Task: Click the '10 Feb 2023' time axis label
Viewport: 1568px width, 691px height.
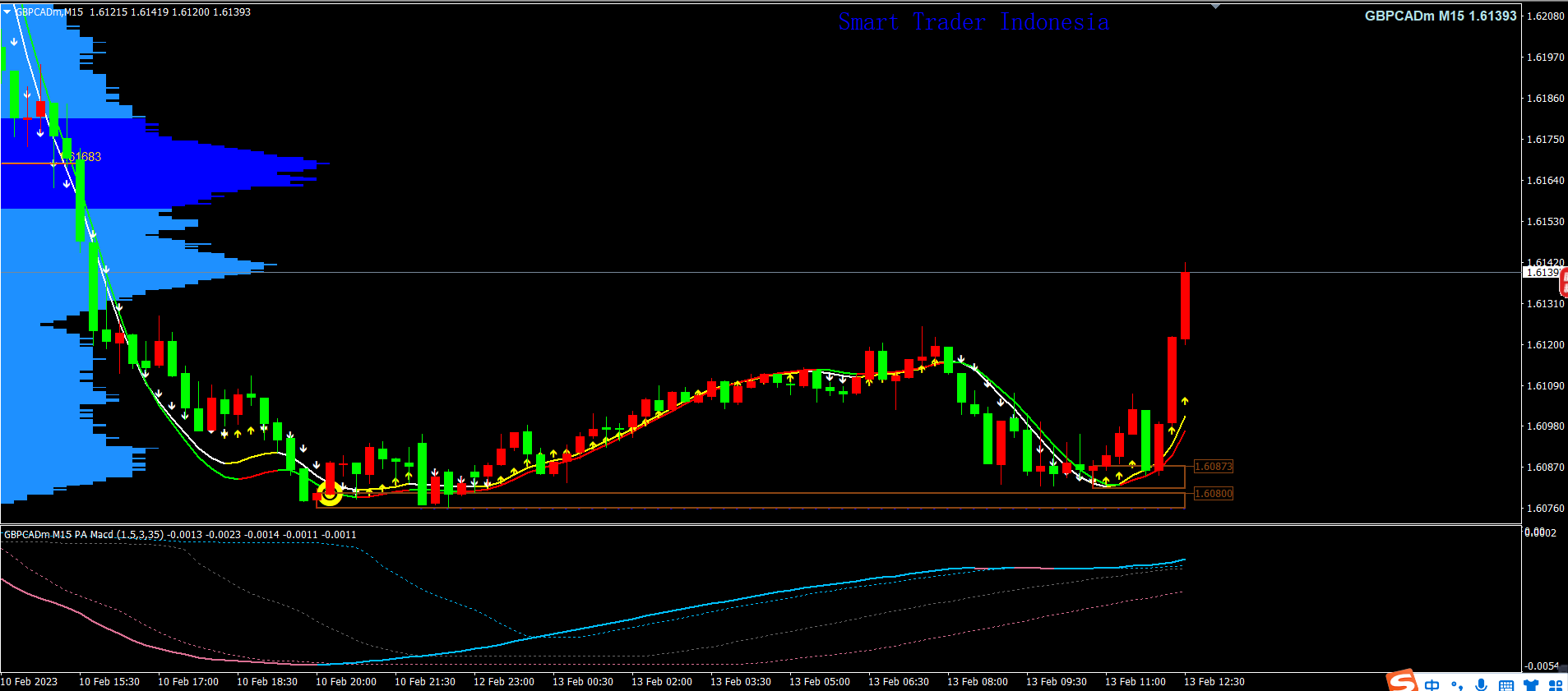Action: (29, 682)
